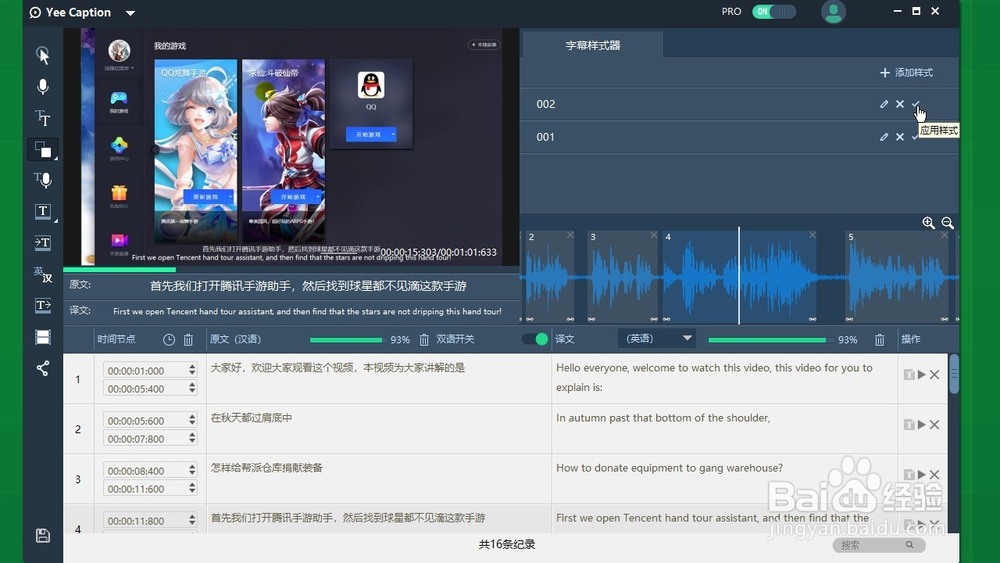Toggle the PRO switch
Screen dimensions: 1000x563
click(x=774, y=11)
